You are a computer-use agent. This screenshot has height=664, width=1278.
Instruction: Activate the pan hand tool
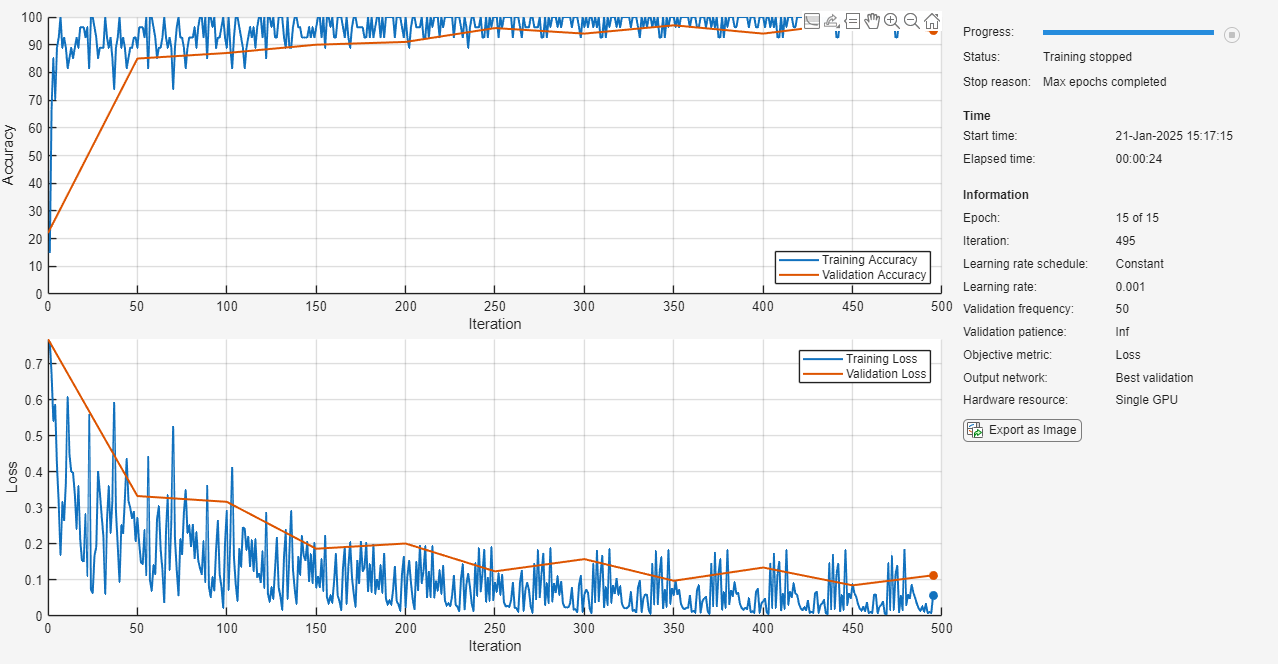872,21
